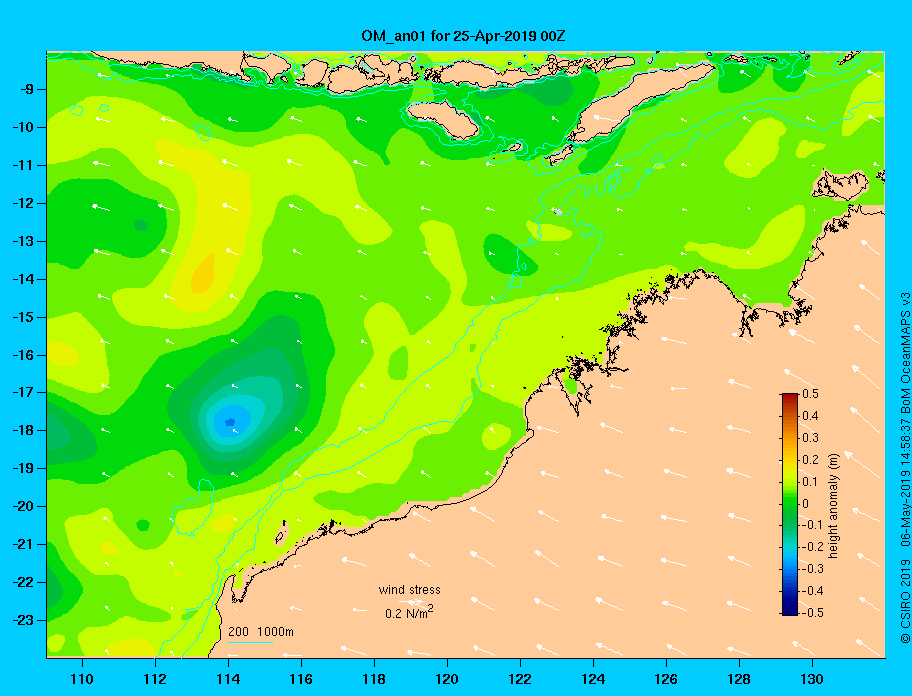Click longitude label 114 on the x-axis
The height and width of the screenshot is (696, 912).
click(x=228, y=679)
